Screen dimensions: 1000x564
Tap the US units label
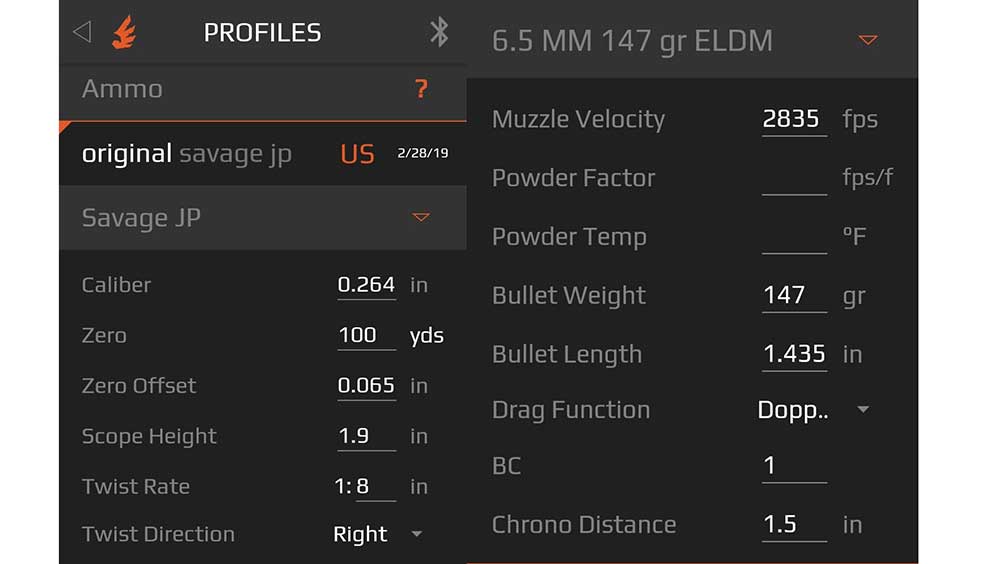pos(357,154)
